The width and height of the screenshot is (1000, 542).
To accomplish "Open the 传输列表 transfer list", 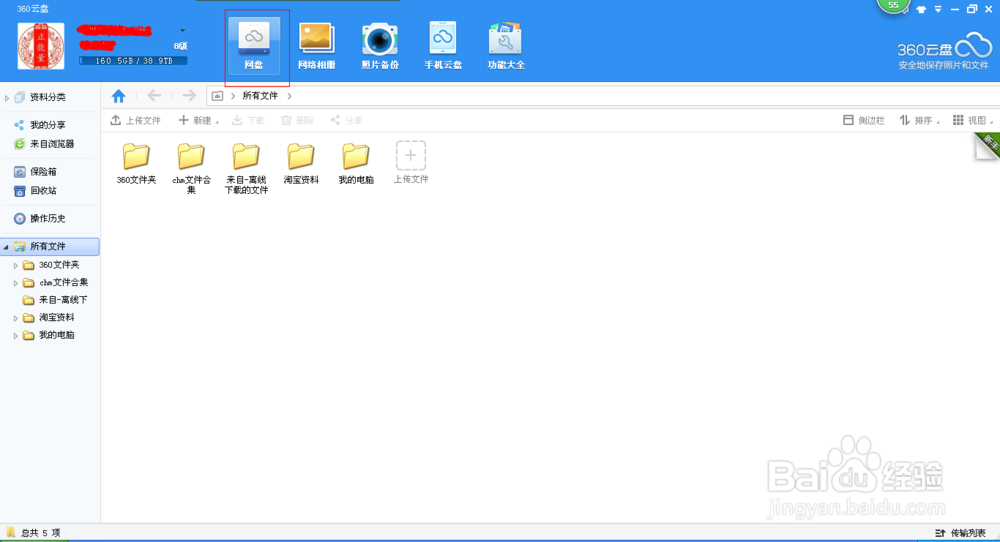I will pos(960,533).
